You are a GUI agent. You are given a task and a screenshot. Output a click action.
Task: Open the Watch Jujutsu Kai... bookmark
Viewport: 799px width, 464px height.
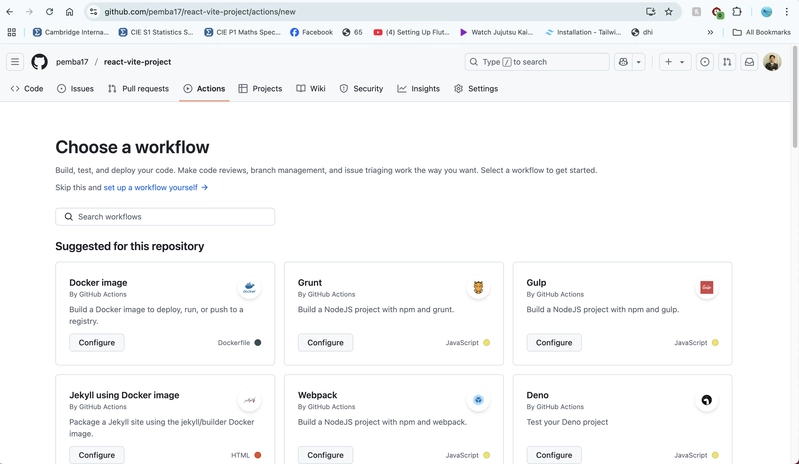click(496, 32)
